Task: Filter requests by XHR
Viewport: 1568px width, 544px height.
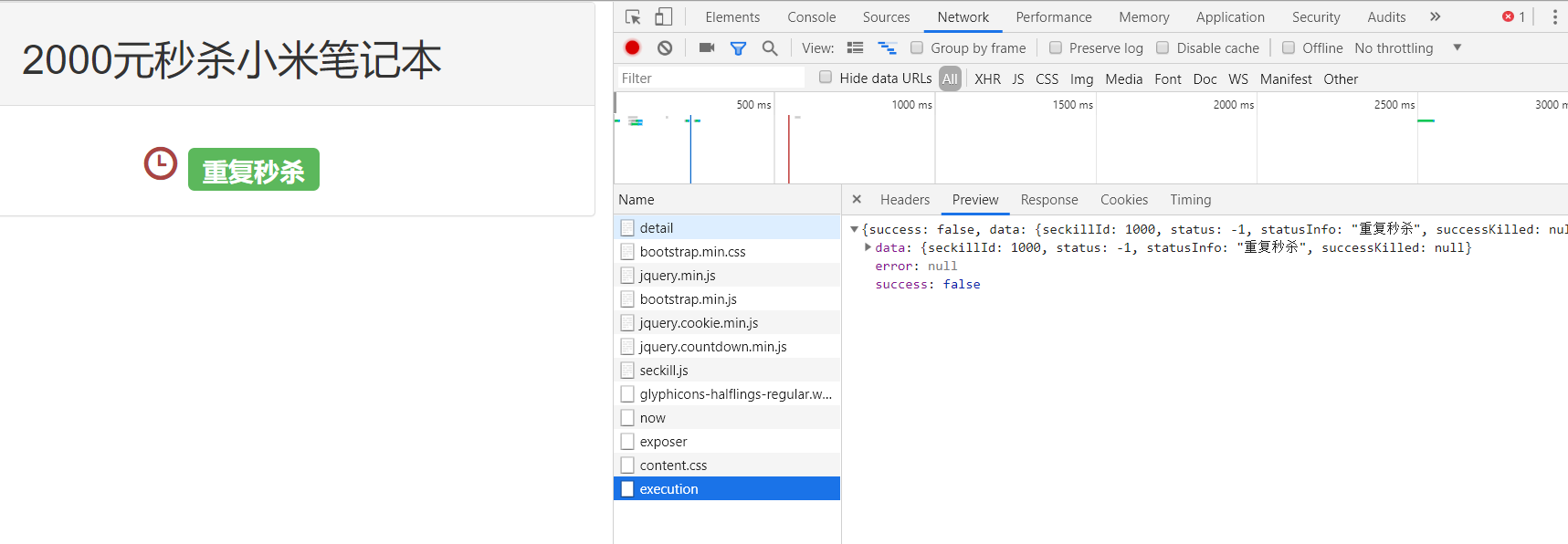Action: click(987, 78)
